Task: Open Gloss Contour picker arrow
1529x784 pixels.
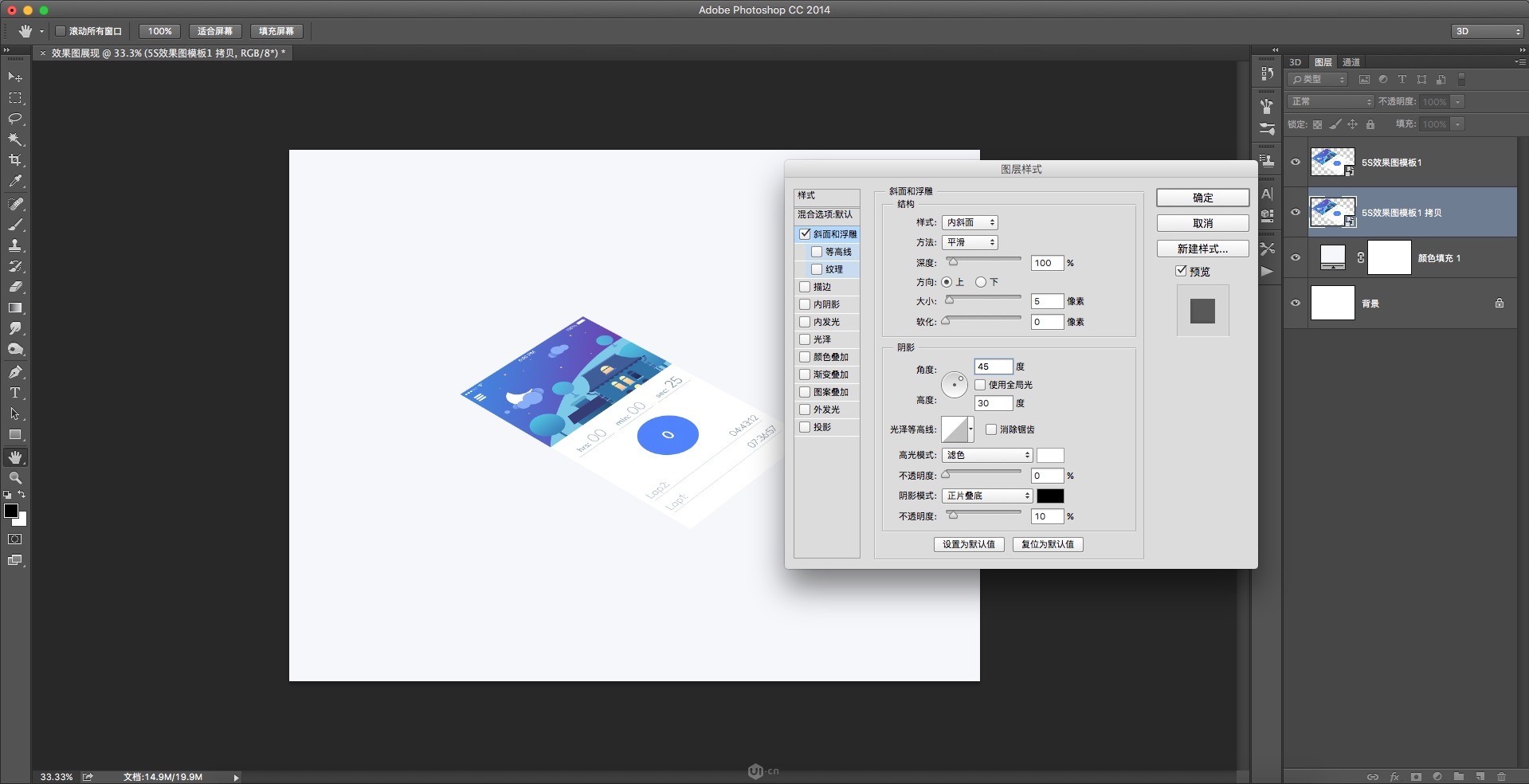Action: pyautogui.click(x=970, y=429)
